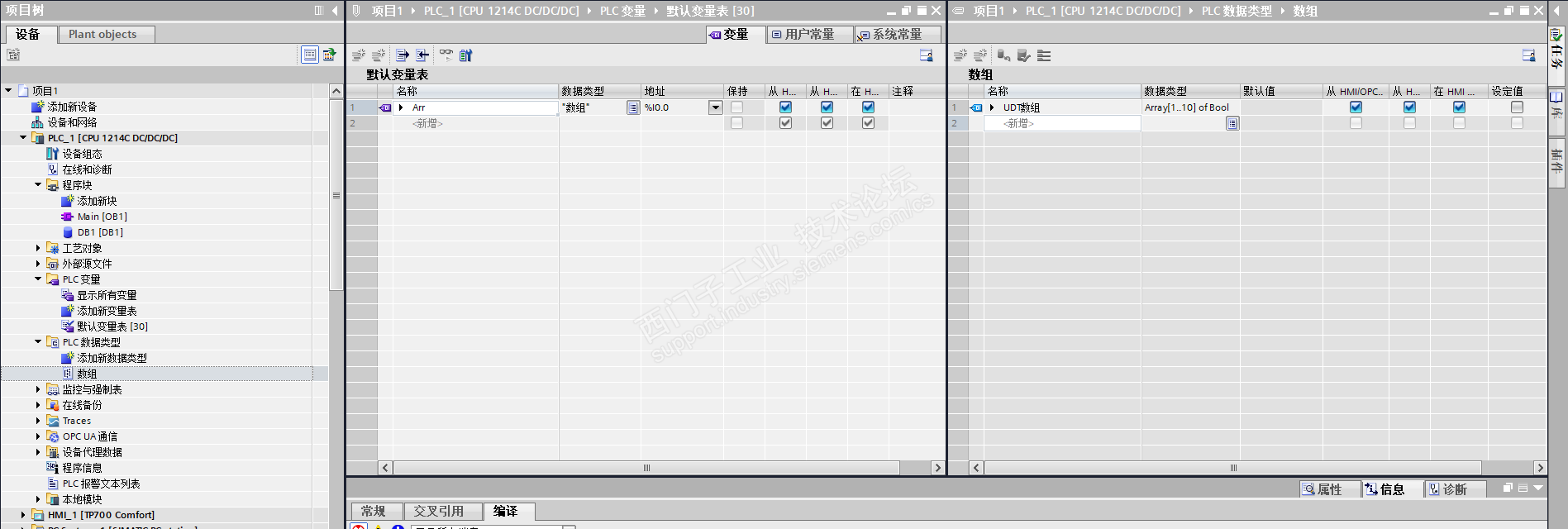The height and width of the screenshot is (529, 1568).
Task: Expand the 工艺对象 folder
Action: 38,248
